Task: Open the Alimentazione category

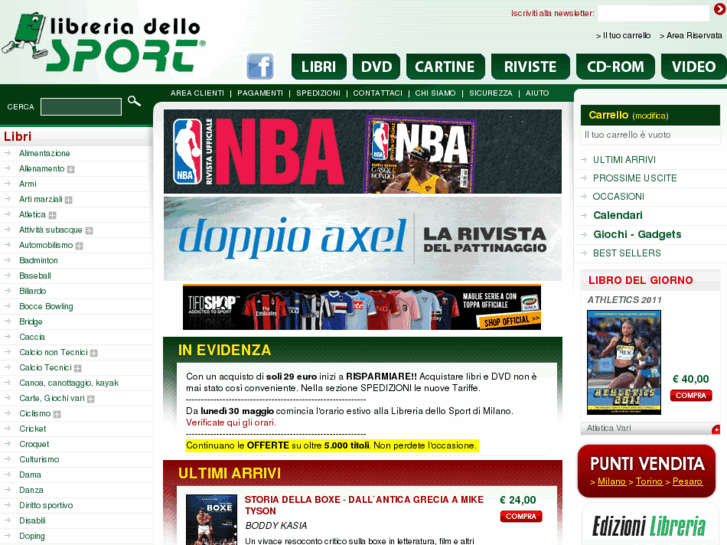Action: [45, 154]
